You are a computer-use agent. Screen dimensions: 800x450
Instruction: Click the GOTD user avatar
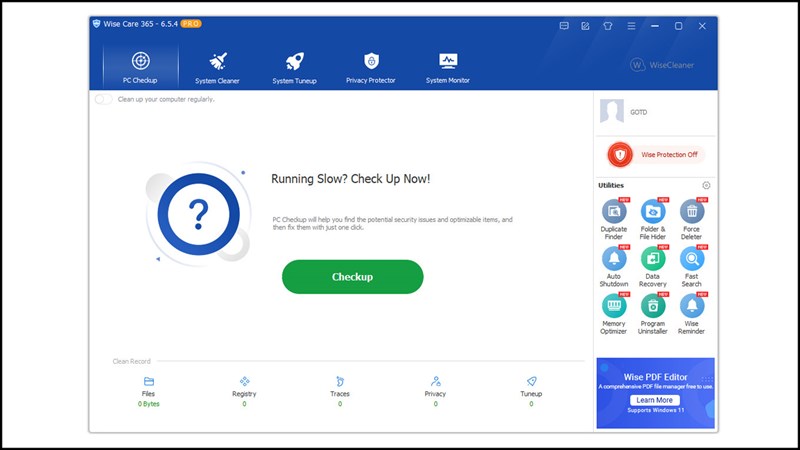pyautogui.click(x=612, y=111)
